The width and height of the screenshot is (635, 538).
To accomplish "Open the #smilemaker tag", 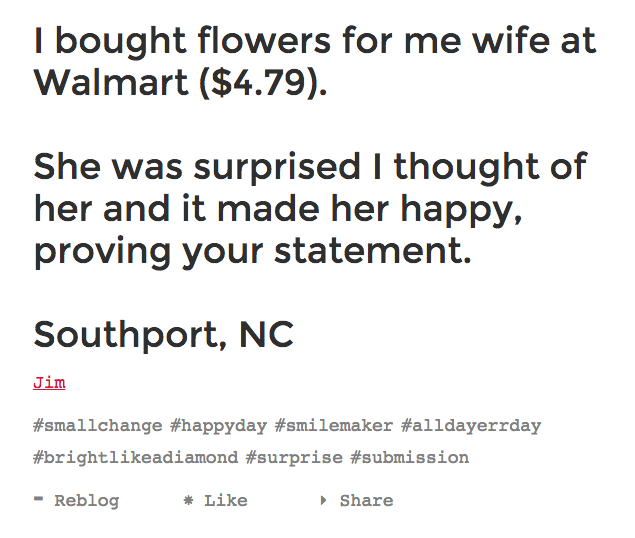I will (x=334, y=426).
